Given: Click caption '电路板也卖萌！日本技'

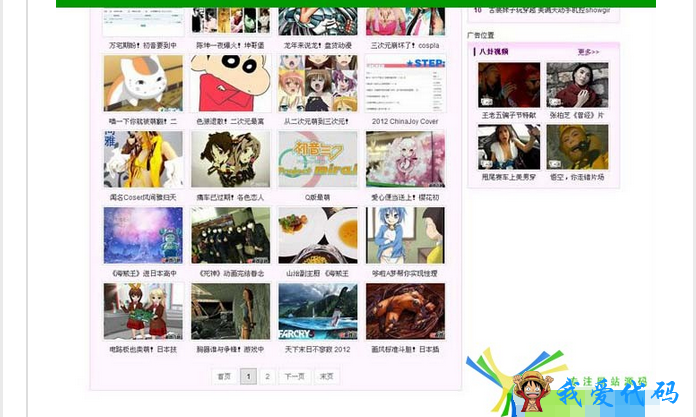Looking at the screenshot, I should coord(143,349).
